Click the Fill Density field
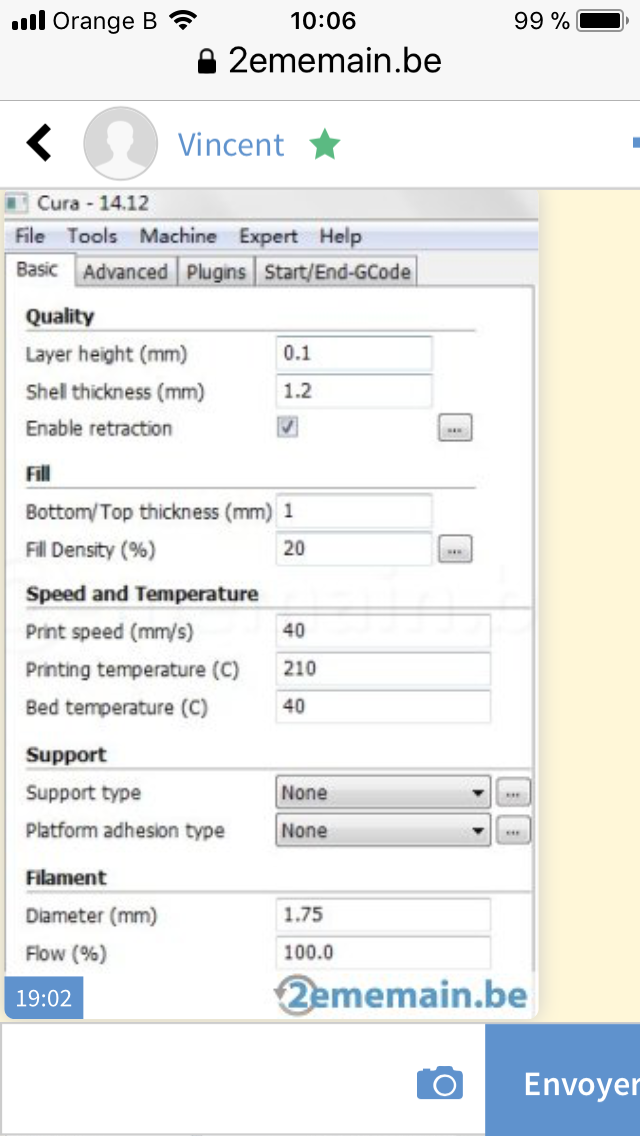The image size is (640, 1136). [x=354, y=549]
